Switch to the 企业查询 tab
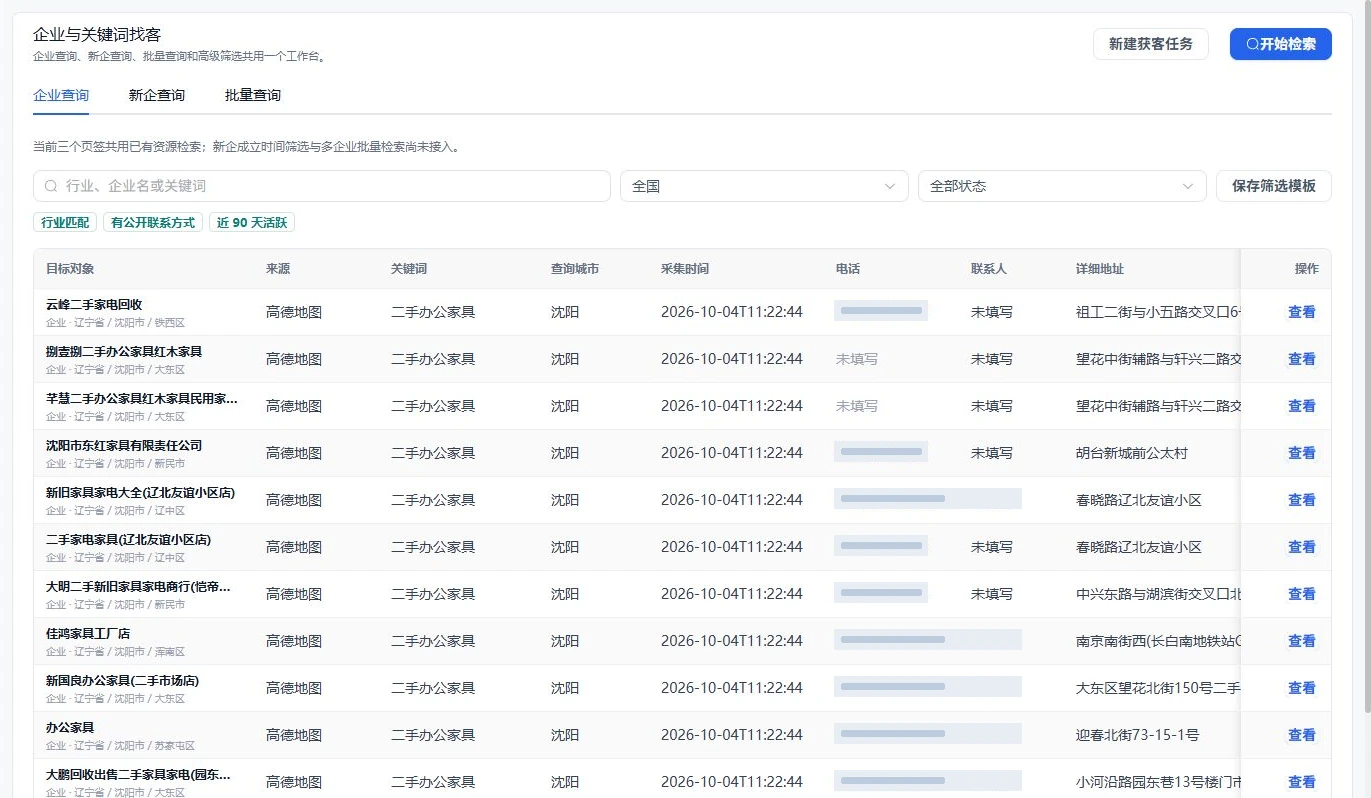 [x=61, y=96]
